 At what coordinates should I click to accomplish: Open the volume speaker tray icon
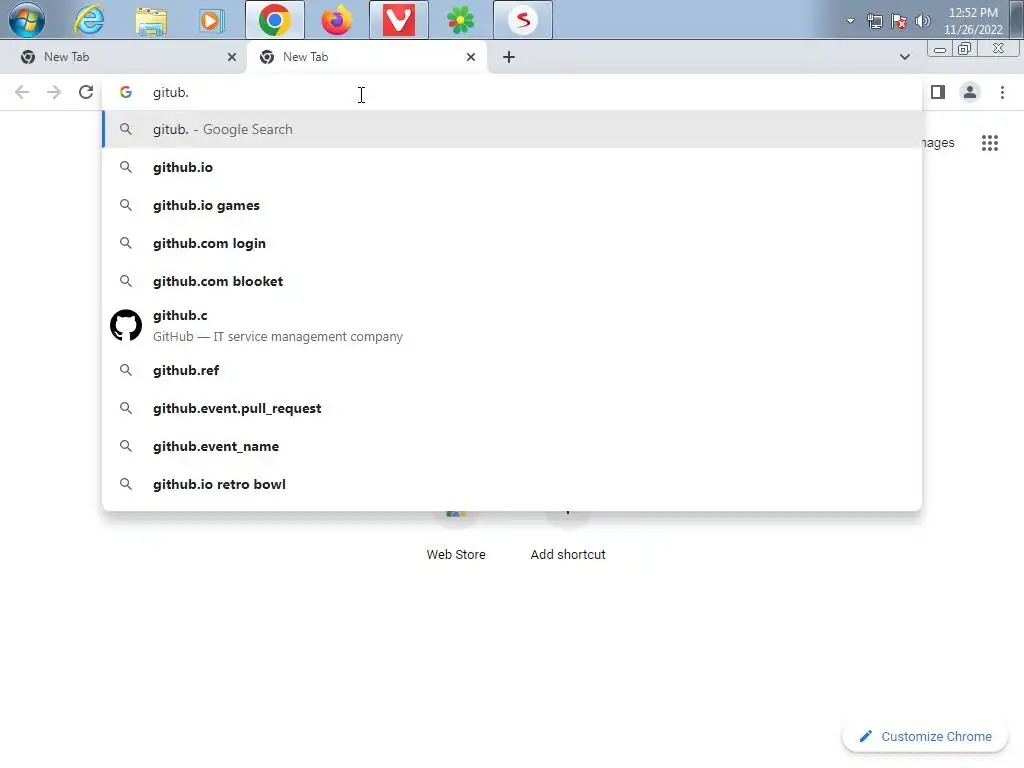923,21
